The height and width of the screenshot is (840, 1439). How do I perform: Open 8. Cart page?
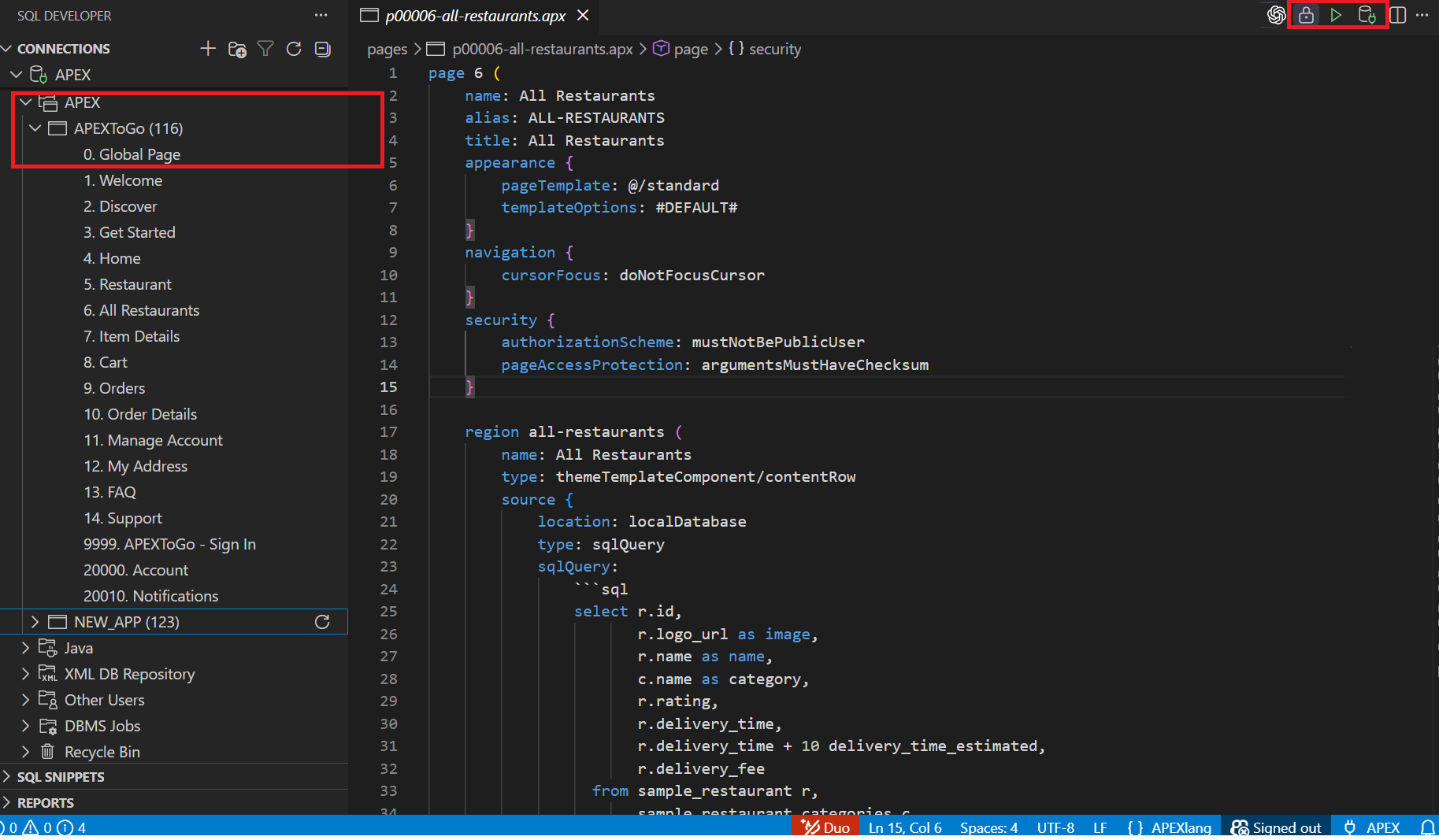106,362
